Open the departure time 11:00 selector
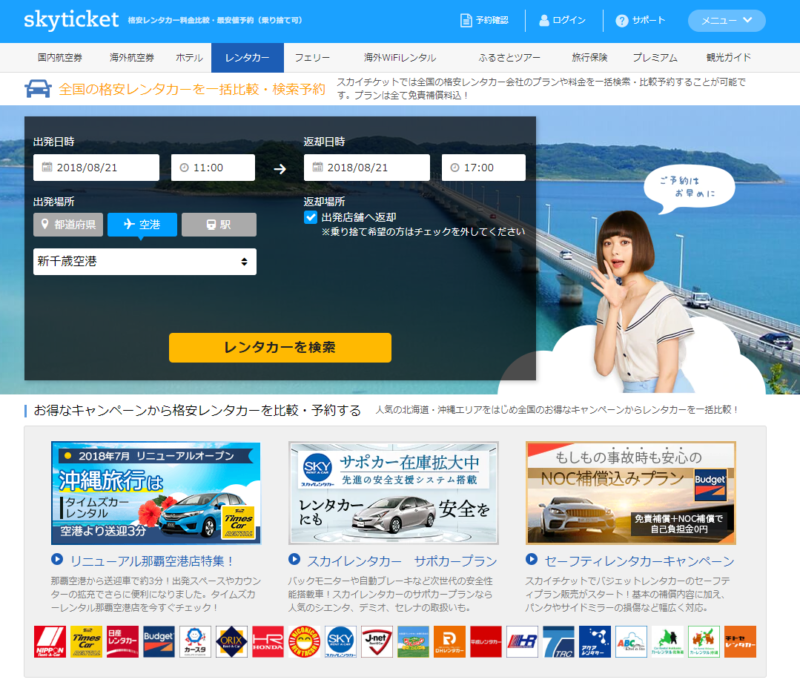The image size is (800, 691). pos(212,167)
